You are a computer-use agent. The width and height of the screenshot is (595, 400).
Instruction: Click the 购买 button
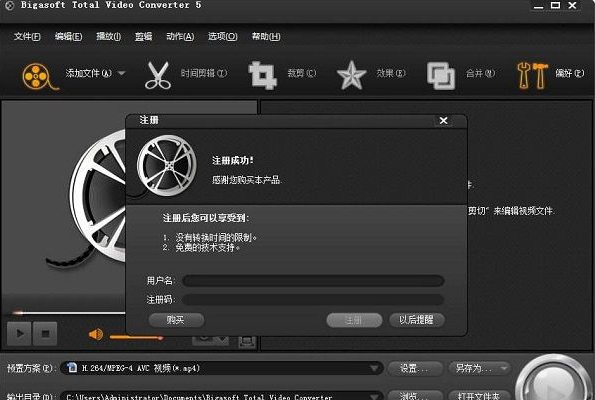coord(176,320)
